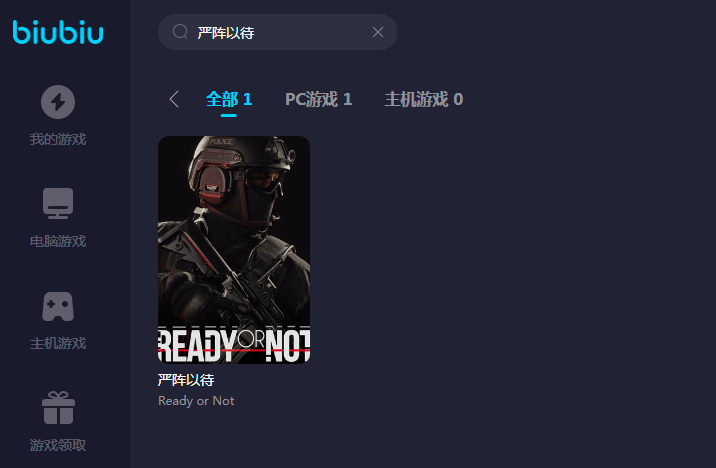The height and width of the screenshot is (468, 716).
Task: Click the magnifier search icon
Action: pyautogui.click(x=180, y=32)
